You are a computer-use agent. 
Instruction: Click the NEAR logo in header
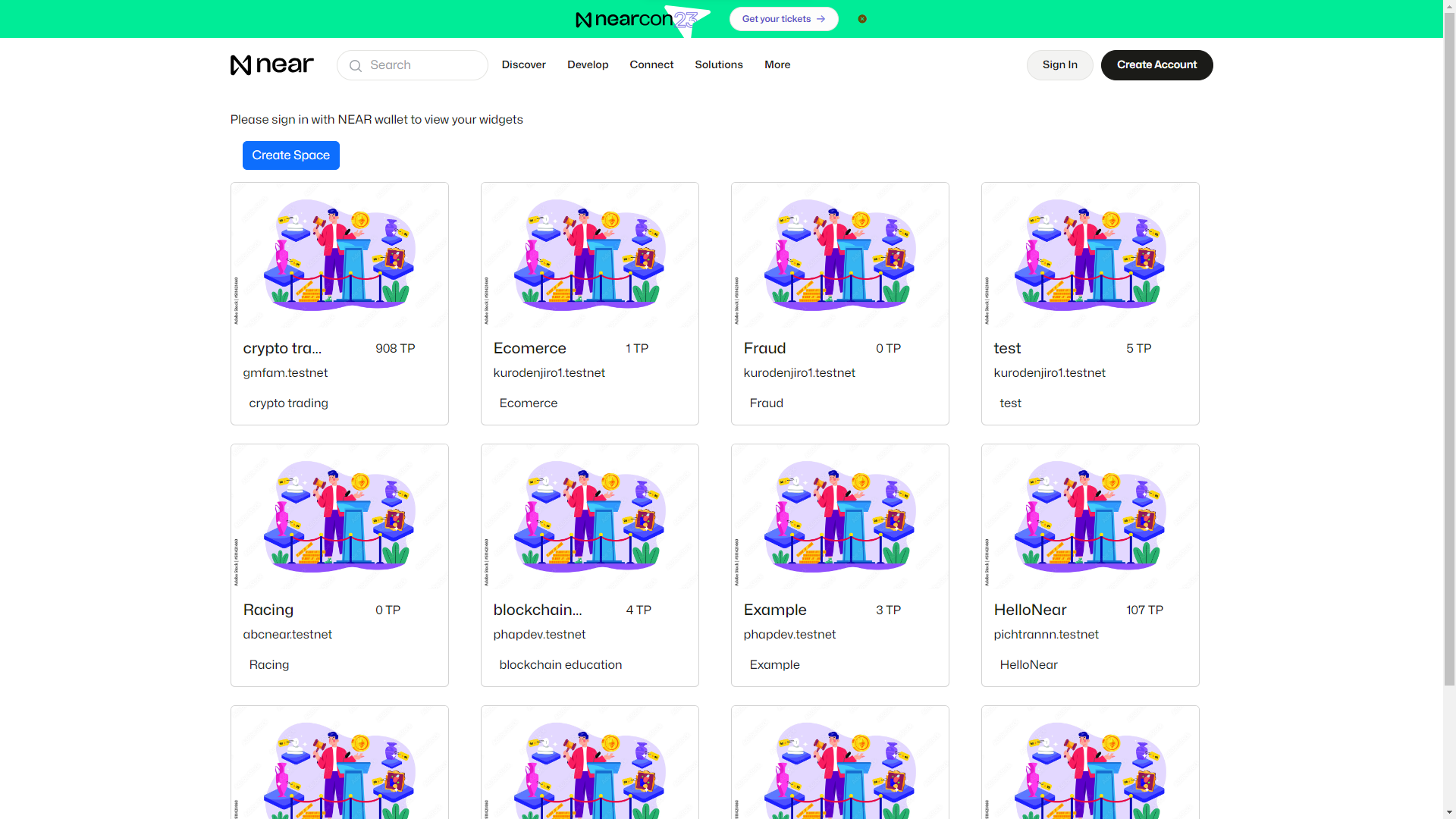[271, 65]
